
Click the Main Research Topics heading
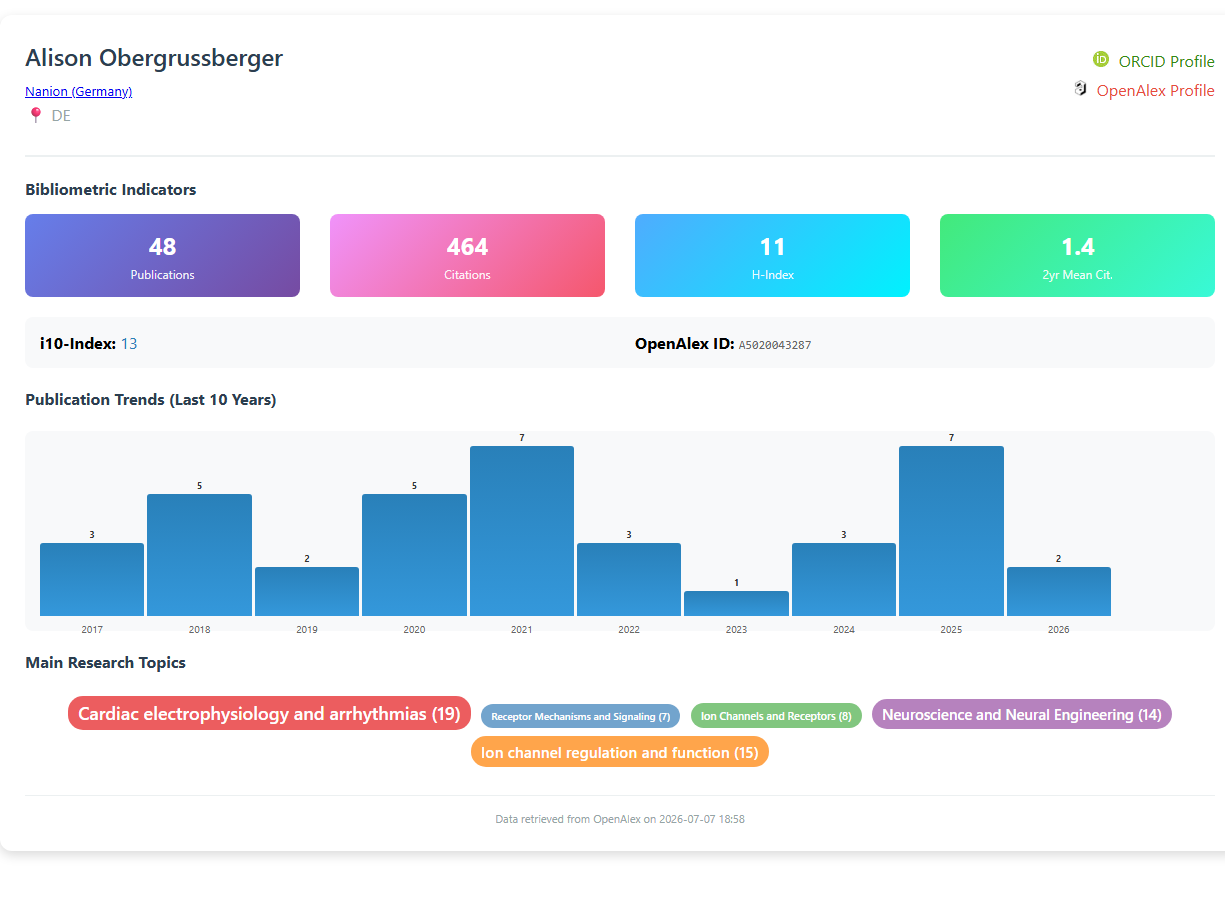tap(105, 662)
